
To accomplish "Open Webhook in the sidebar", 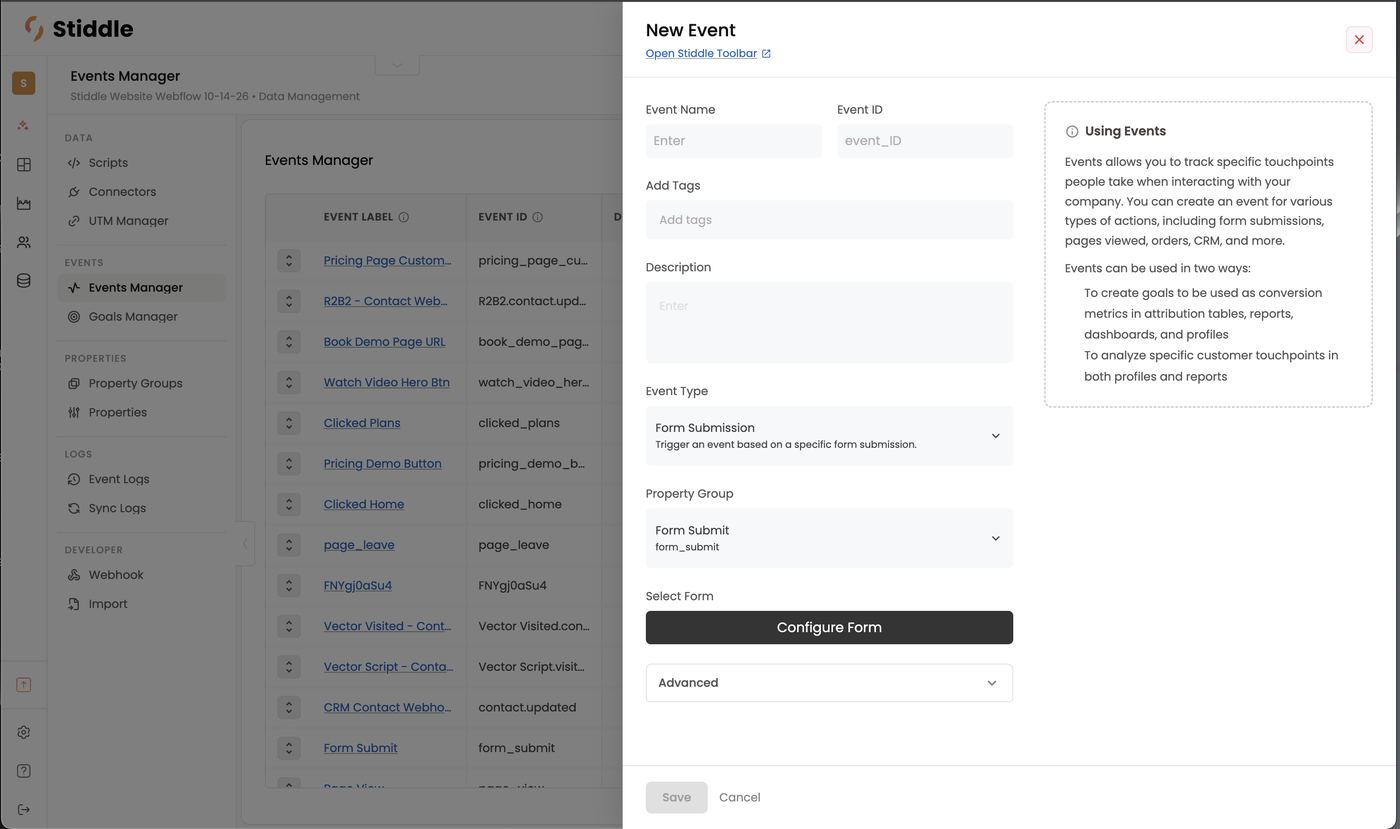I will pyautogui.click(x=116, y=575).
